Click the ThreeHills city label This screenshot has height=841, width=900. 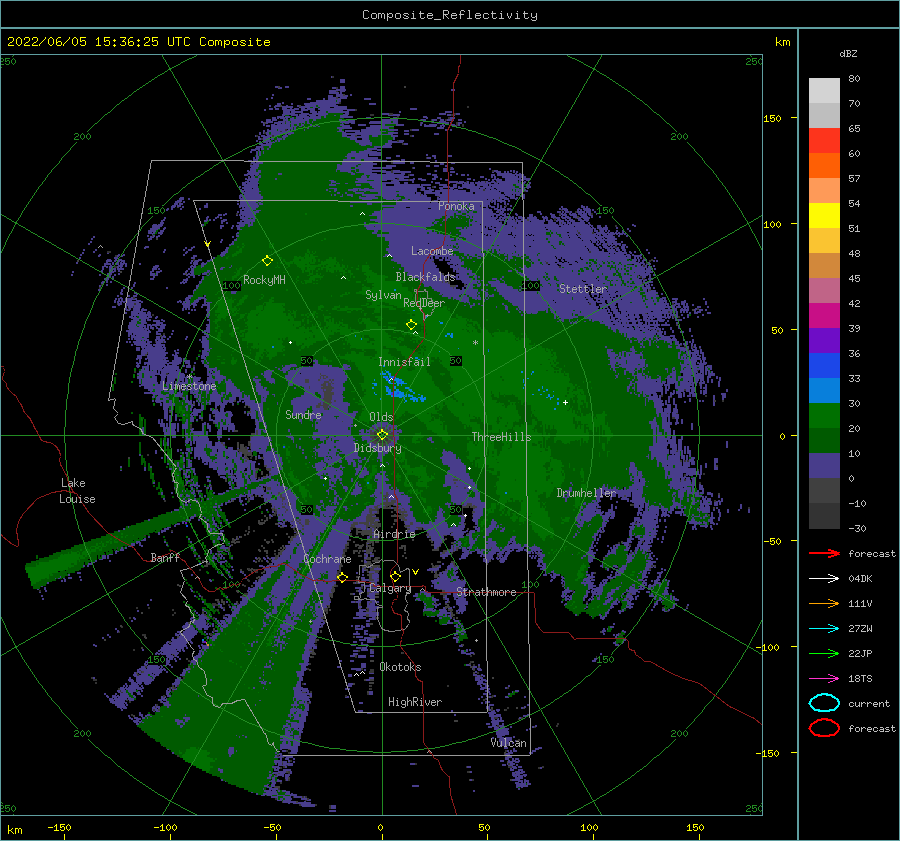click(x=502, y=437)
